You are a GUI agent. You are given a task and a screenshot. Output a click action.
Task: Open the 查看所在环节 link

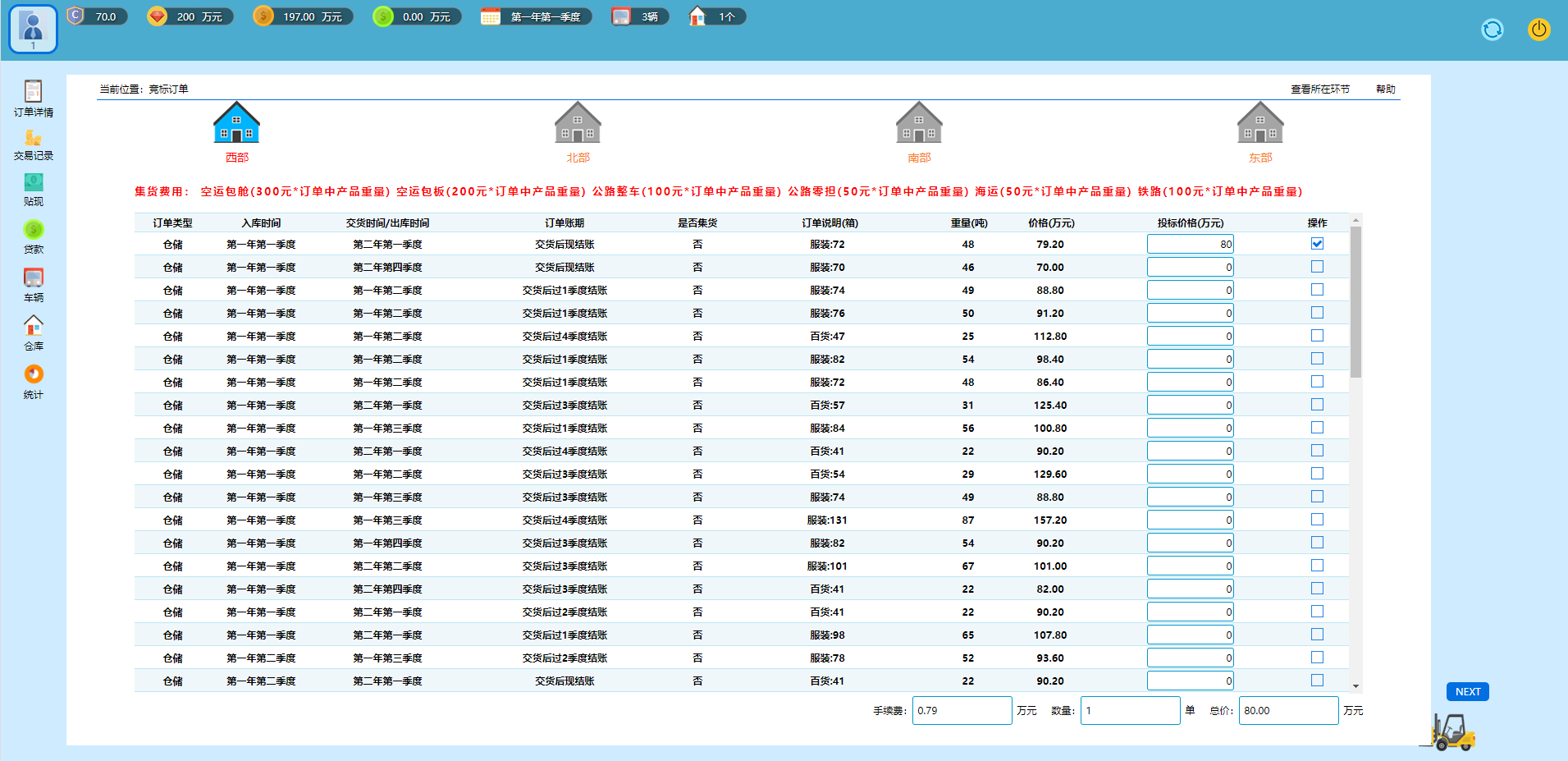[x=1319, y=89]
